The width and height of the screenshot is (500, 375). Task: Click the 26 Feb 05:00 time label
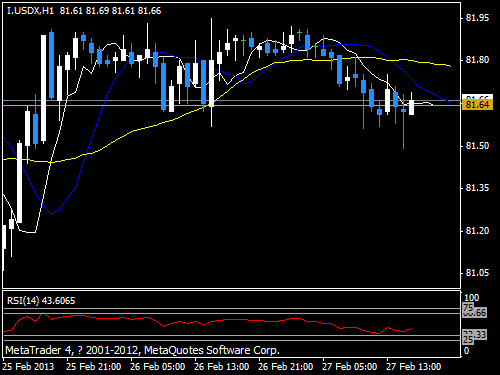[x=158, y=367]
